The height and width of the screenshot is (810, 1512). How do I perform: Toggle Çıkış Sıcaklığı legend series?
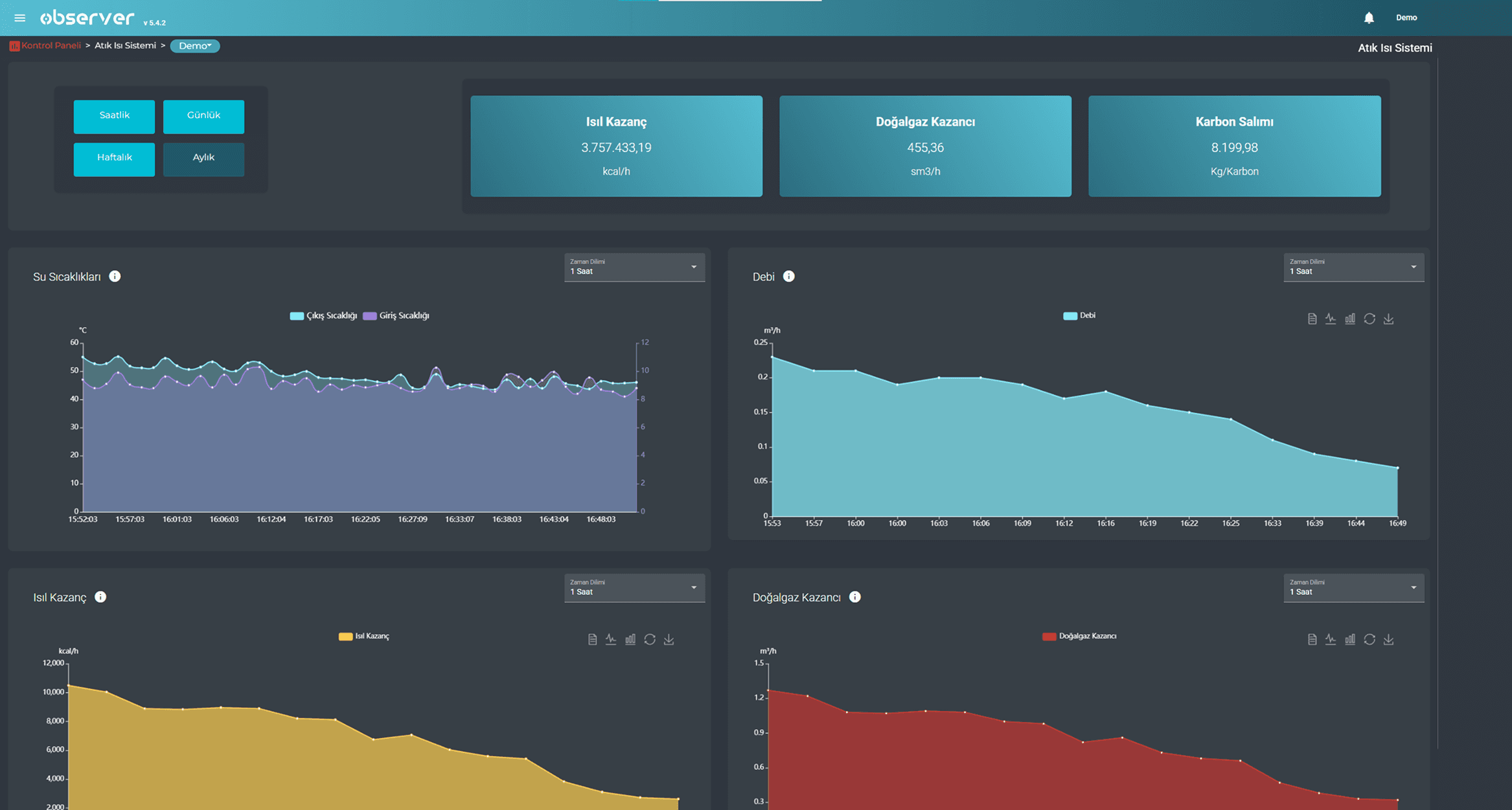pyautogui.click(x=323, y=316)
